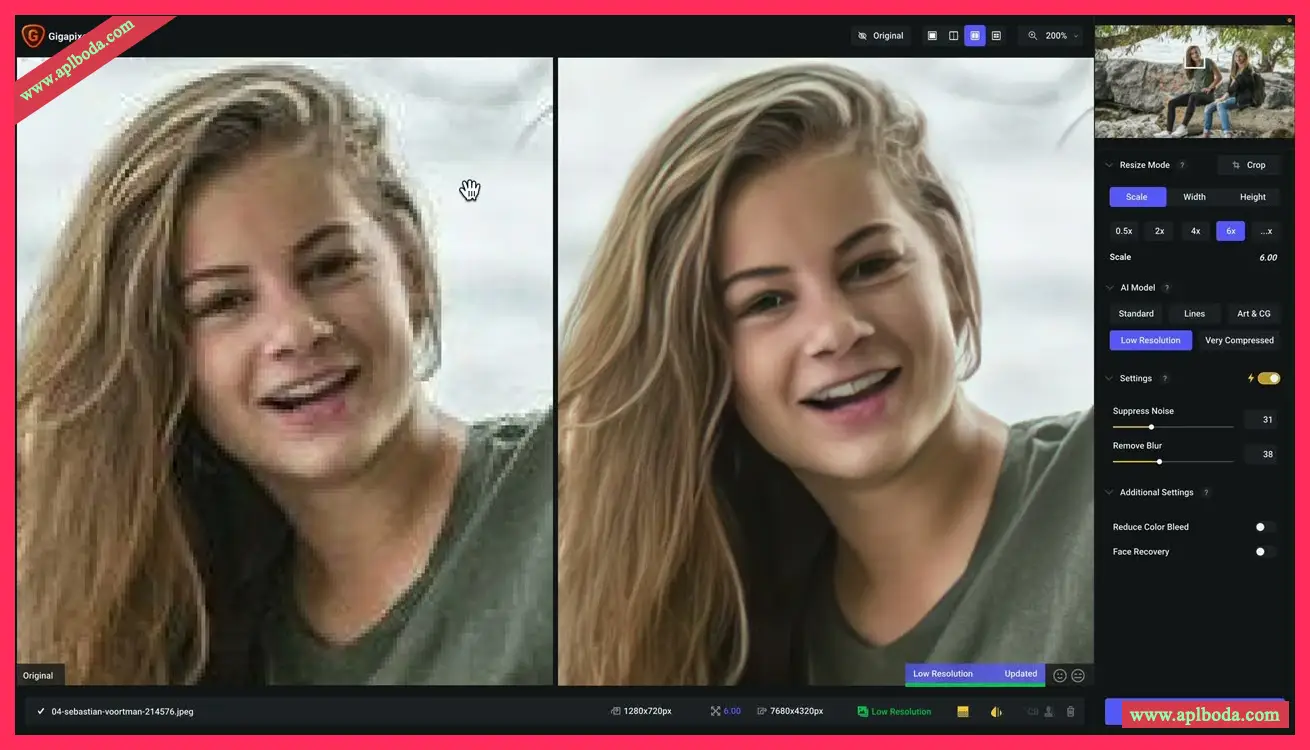Select the split view layout icon
The height and width of the screenshot is (750, 1310).
point(953,36)
